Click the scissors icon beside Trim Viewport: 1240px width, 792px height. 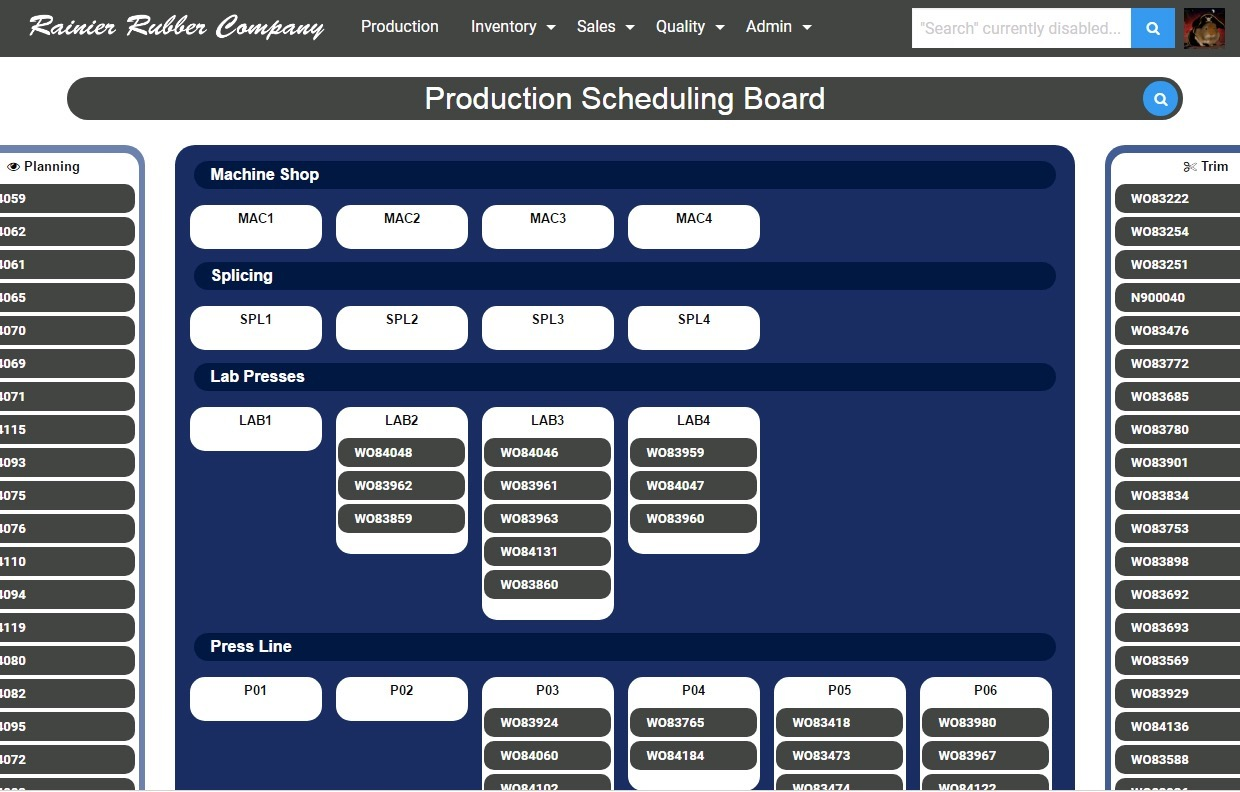[x=1190, y=167]
